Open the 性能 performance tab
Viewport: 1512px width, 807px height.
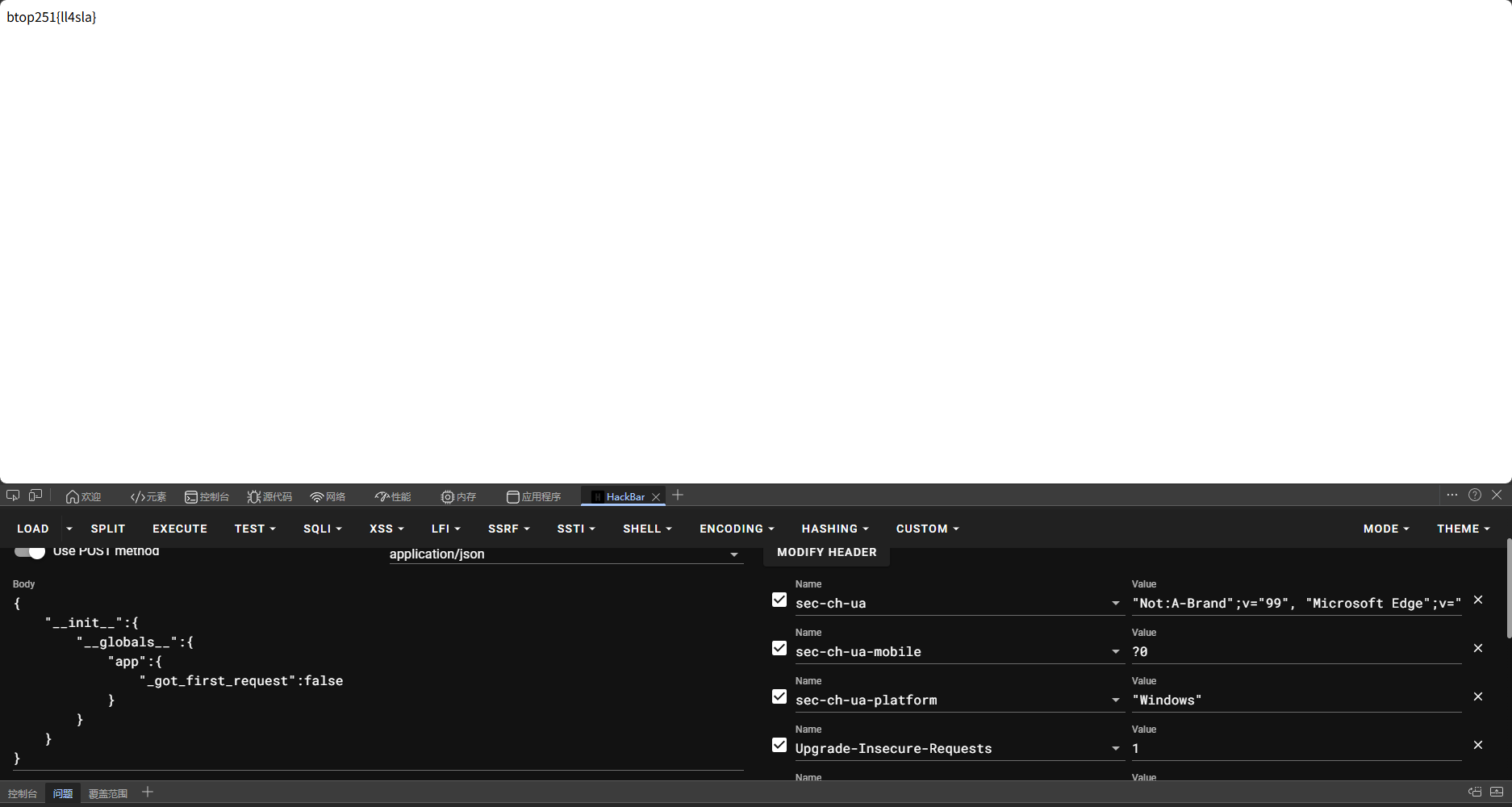393,496
